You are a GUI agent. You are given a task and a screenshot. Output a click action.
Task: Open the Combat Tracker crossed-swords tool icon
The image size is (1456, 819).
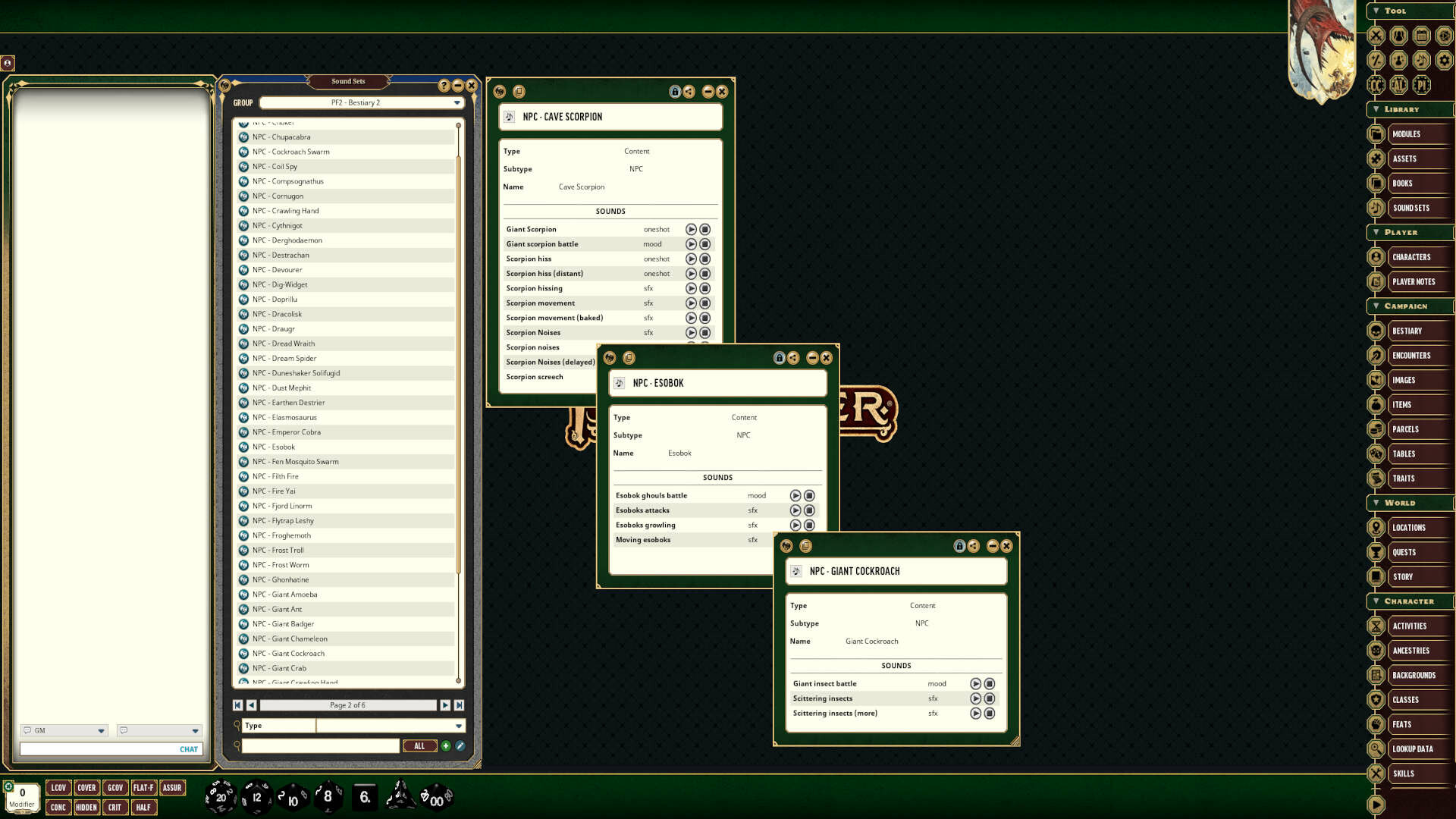(1376, 36)
